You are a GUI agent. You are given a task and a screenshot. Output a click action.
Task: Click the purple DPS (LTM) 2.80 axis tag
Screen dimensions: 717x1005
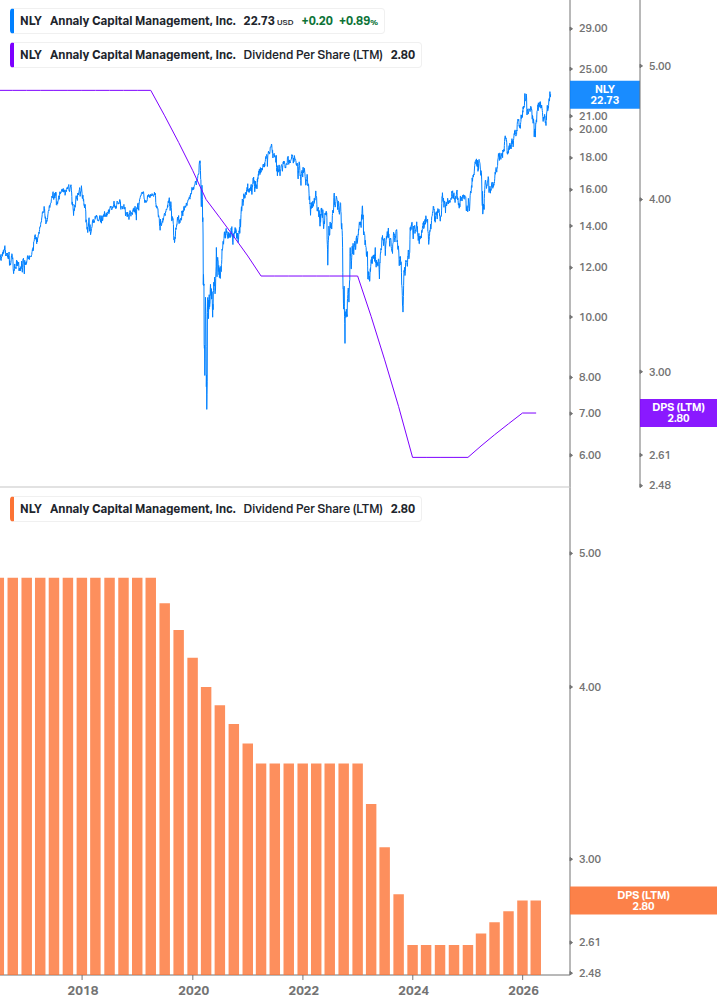(679, 413)
